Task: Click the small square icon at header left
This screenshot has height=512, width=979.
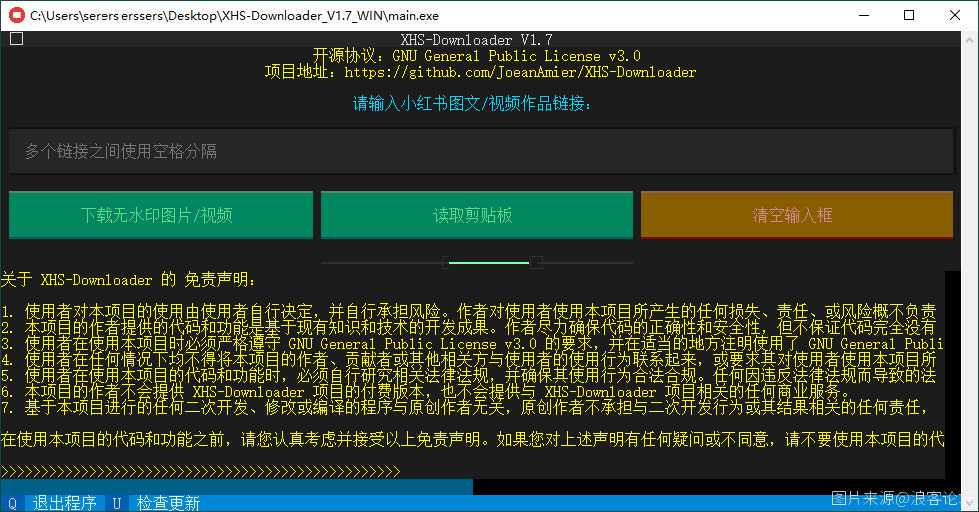Action: point(17,39)
